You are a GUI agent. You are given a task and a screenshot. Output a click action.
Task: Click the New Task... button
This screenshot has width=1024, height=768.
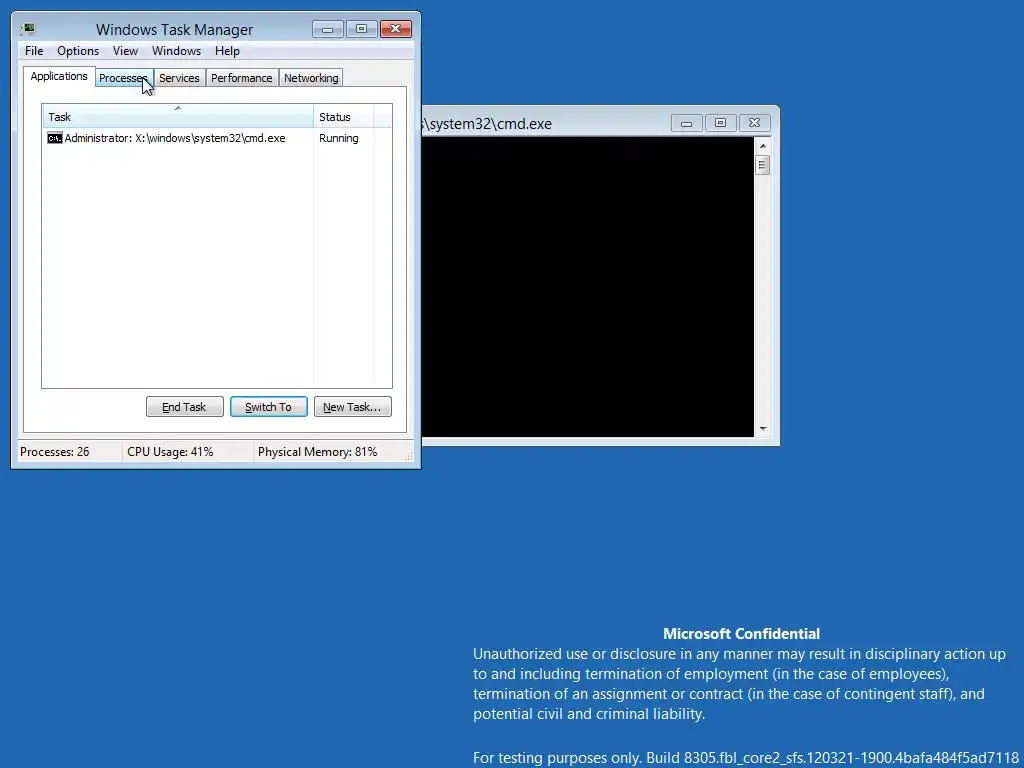click(x=352, y=406)
